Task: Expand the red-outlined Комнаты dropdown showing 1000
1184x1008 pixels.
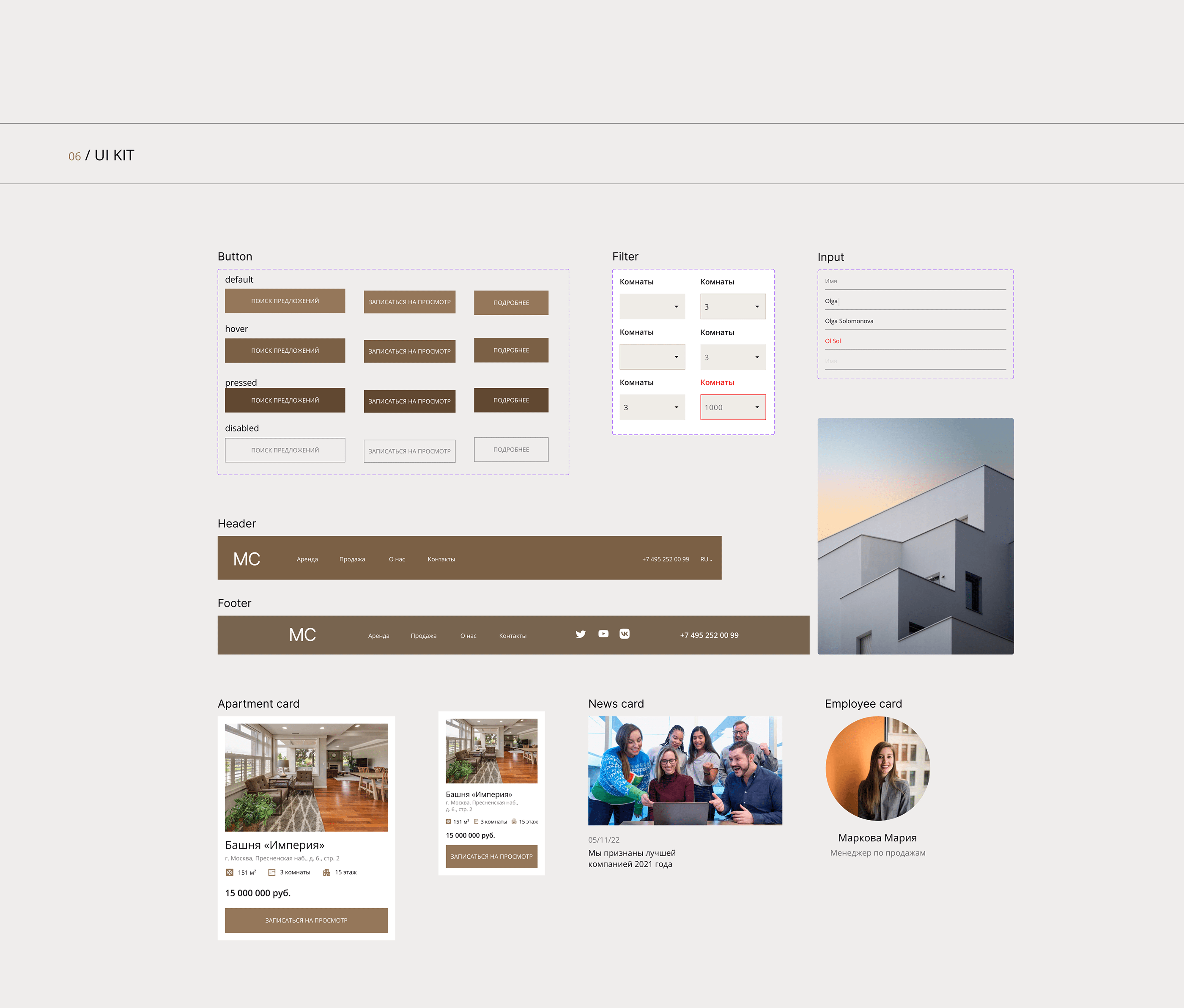Action: coord(733,407)
